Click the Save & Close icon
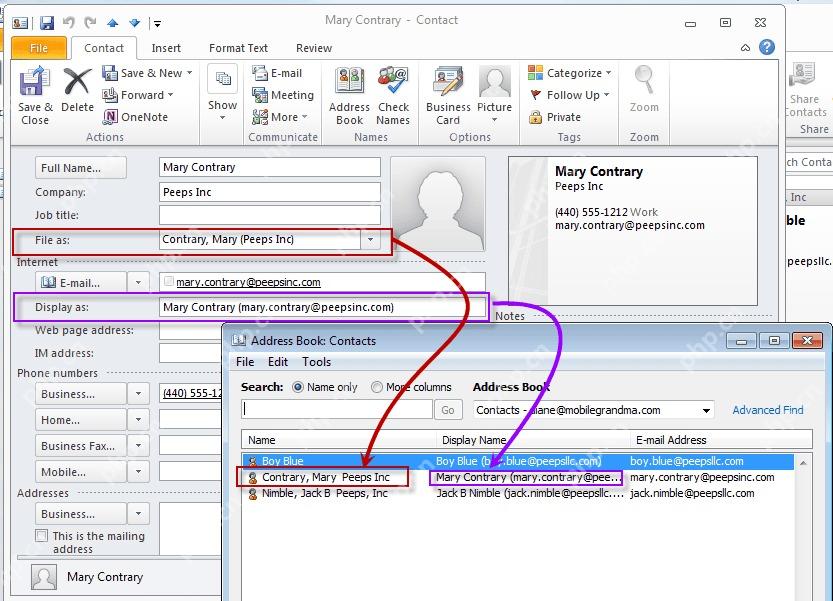This screenshot has width=833, height=601. tap(35, 96)
